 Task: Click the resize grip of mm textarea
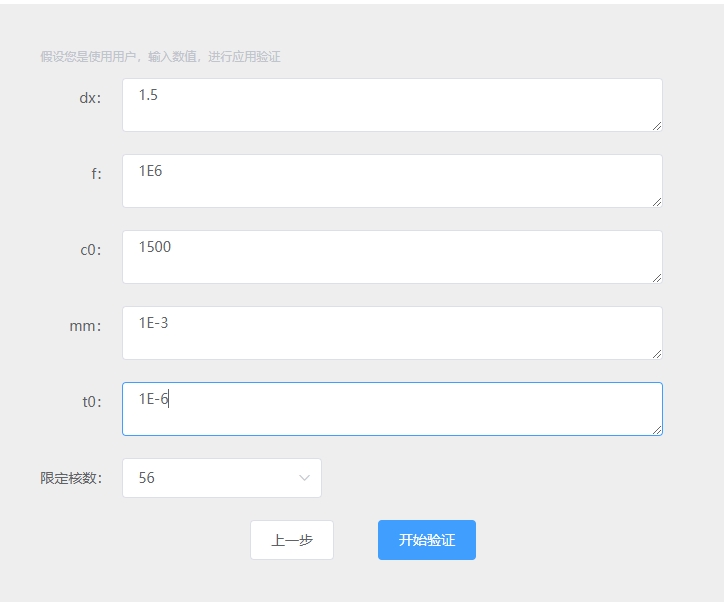click(x=656, y=353)
